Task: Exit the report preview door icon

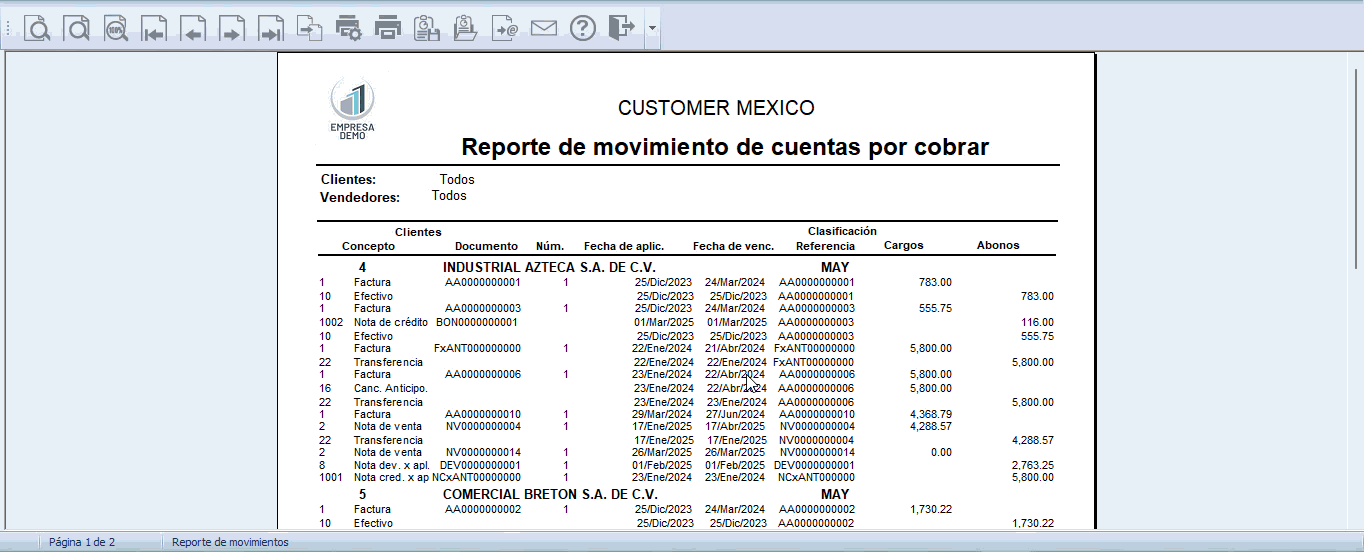Action: pyautogui.click(x=622, y=28)
